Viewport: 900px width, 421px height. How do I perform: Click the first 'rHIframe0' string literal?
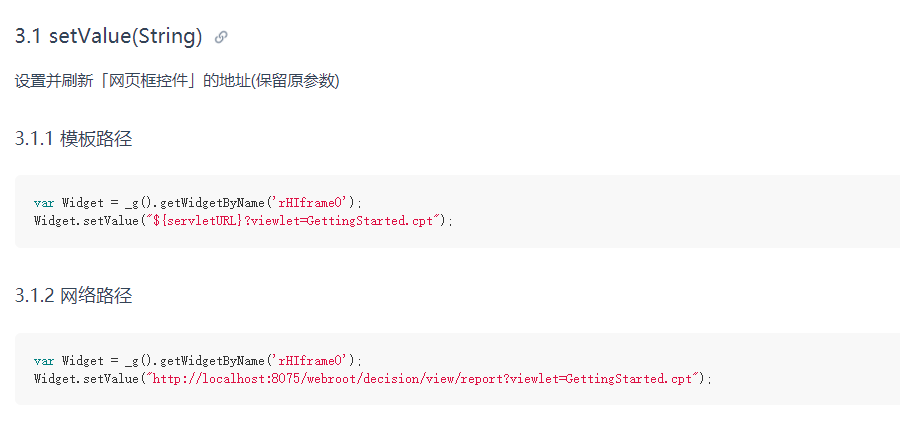312,203
